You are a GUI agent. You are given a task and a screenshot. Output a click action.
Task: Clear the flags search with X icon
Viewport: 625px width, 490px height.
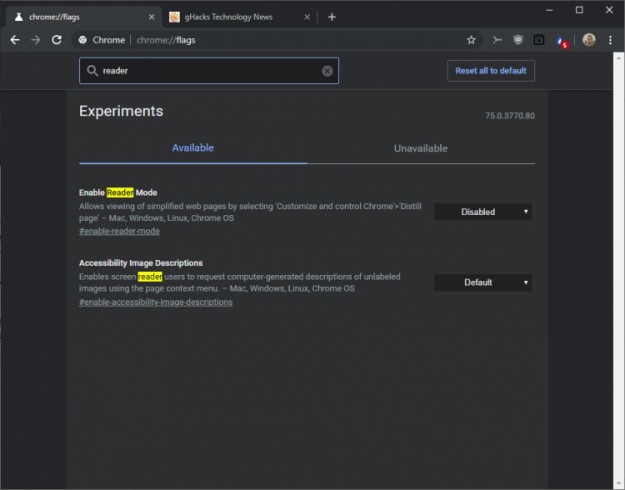pyautogui.click(x=327, y=71)
